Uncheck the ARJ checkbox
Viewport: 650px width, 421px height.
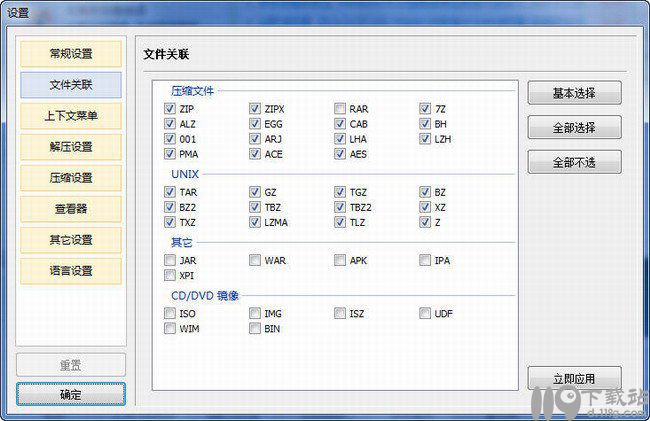pos(255,139)
